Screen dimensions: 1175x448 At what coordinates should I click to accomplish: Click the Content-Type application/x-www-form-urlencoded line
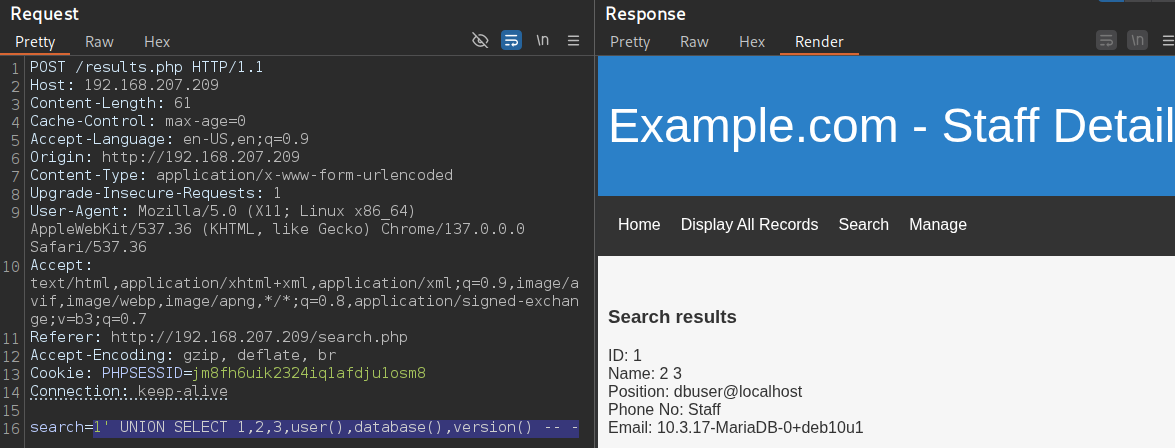click(241, 175)
